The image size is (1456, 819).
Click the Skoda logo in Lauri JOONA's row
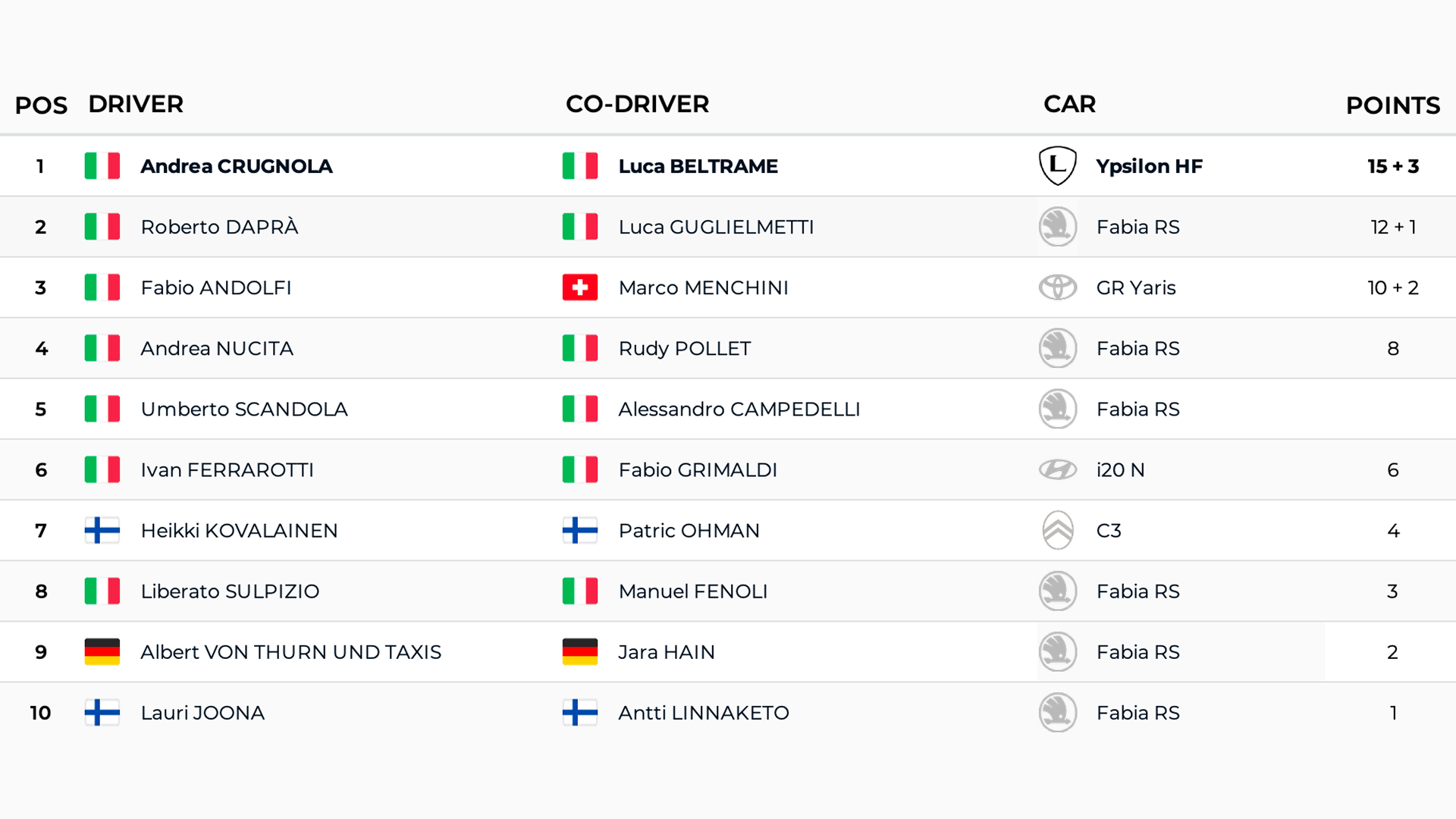point(1057,712)
